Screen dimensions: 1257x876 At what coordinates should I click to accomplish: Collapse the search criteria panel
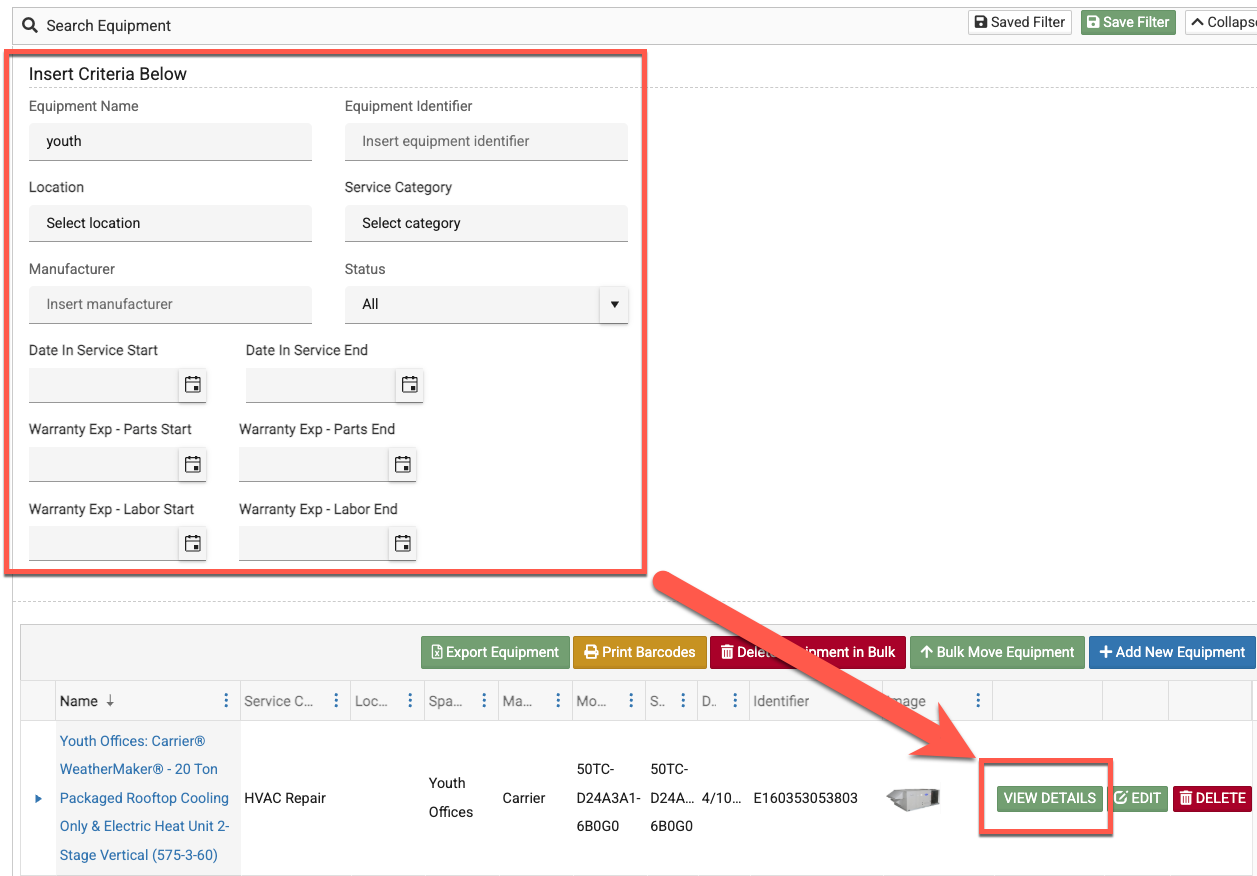pos(1220,22)
